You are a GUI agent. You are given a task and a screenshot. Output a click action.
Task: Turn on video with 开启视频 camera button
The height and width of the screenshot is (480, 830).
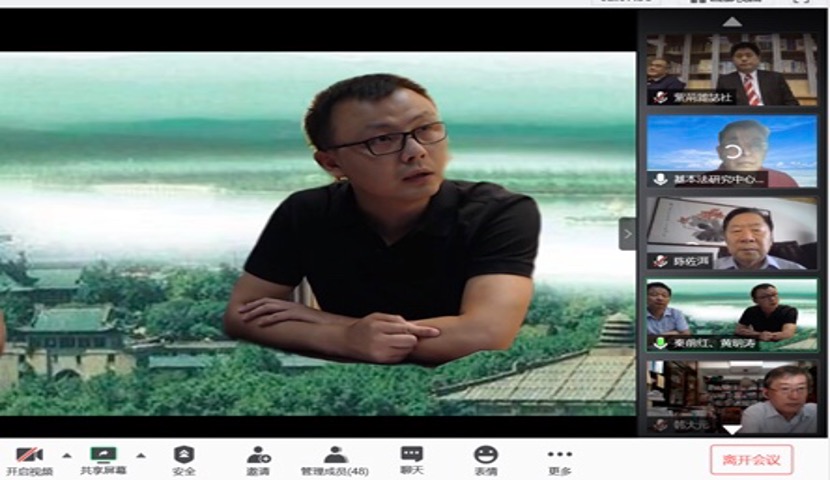pyautogui.click(x=29, y=456)
